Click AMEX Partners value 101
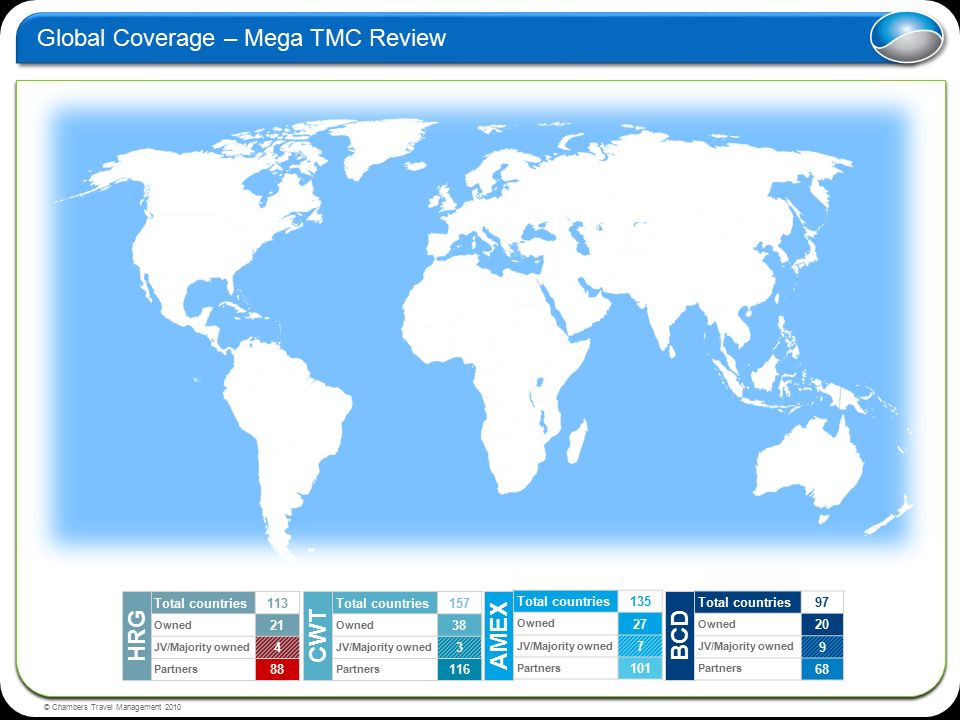The image size is (960, 720). click(x=640, y=668)
